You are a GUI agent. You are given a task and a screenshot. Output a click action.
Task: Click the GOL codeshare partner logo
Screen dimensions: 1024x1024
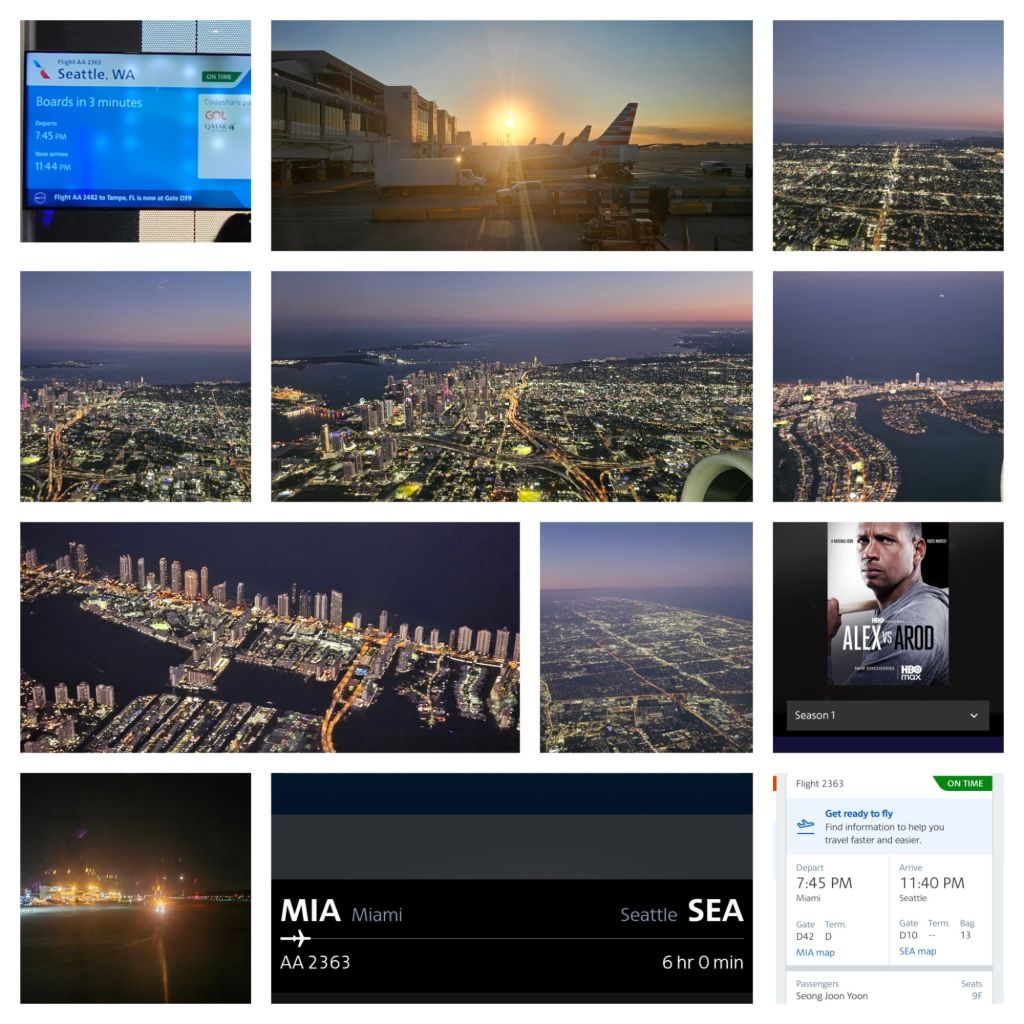tap(216, 115)
